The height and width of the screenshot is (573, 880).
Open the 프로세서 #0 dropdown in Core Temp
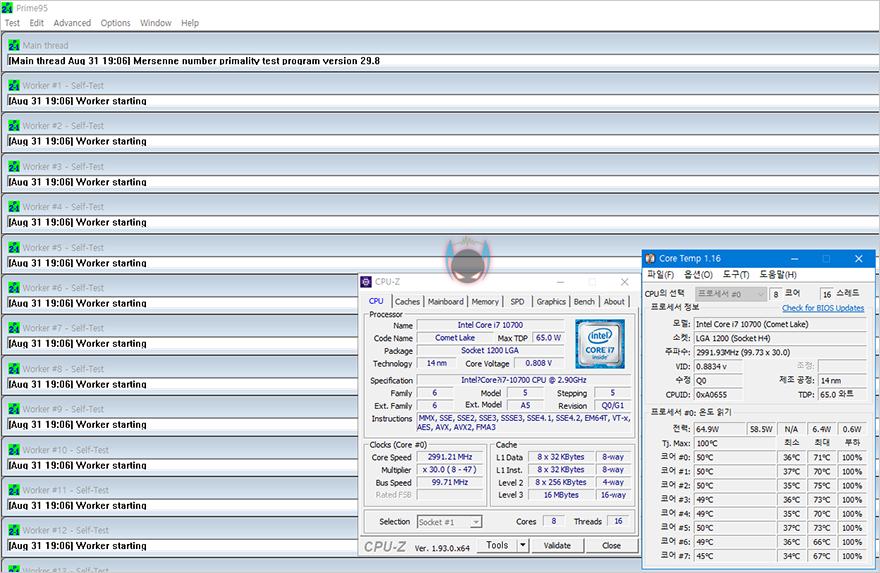(731, 294)
